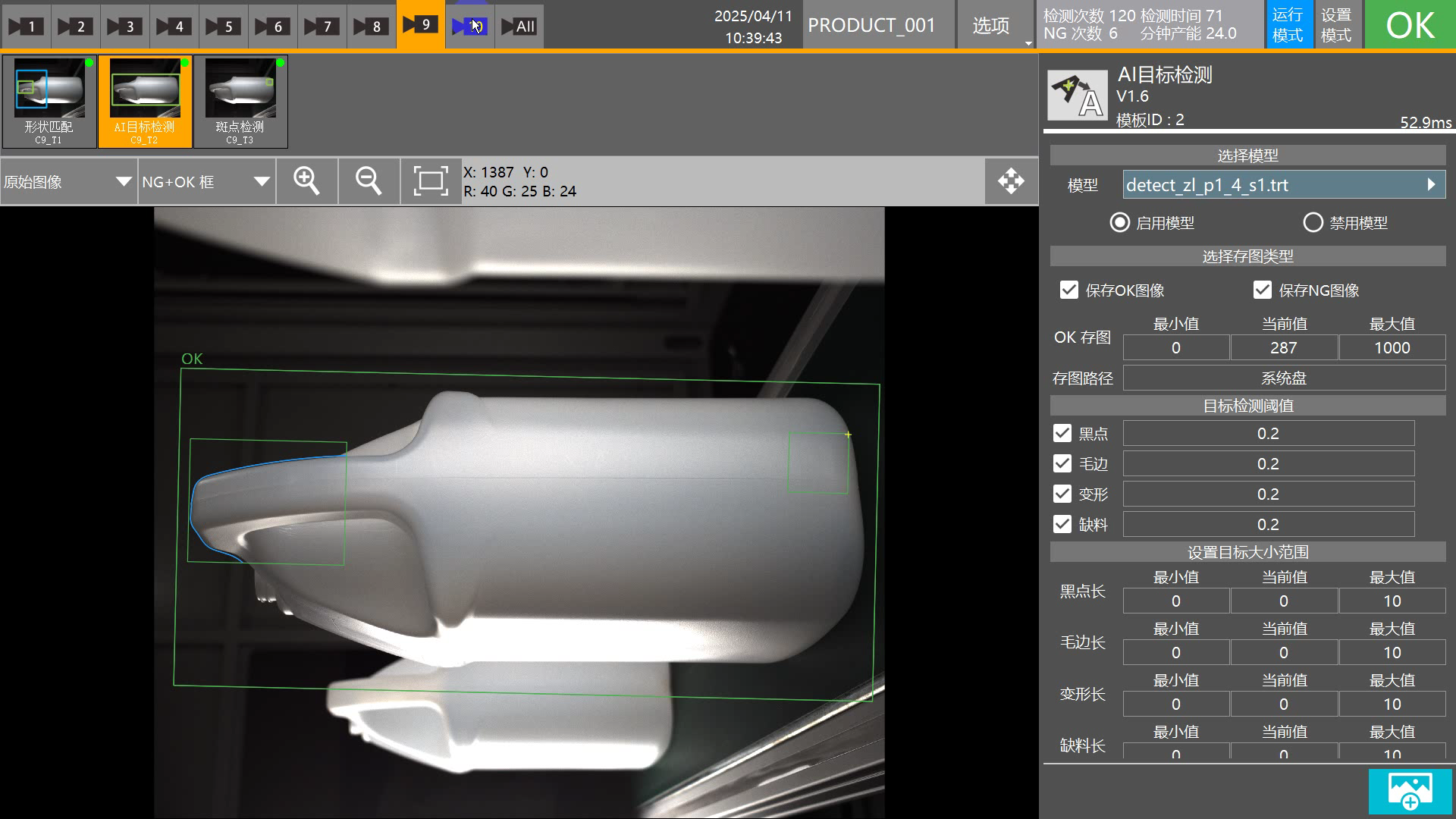This screenshot has height=819, width=1456.
Task: Click the zoom in magnifier icon
Action: pyautogui.click(x=306, y=181)
